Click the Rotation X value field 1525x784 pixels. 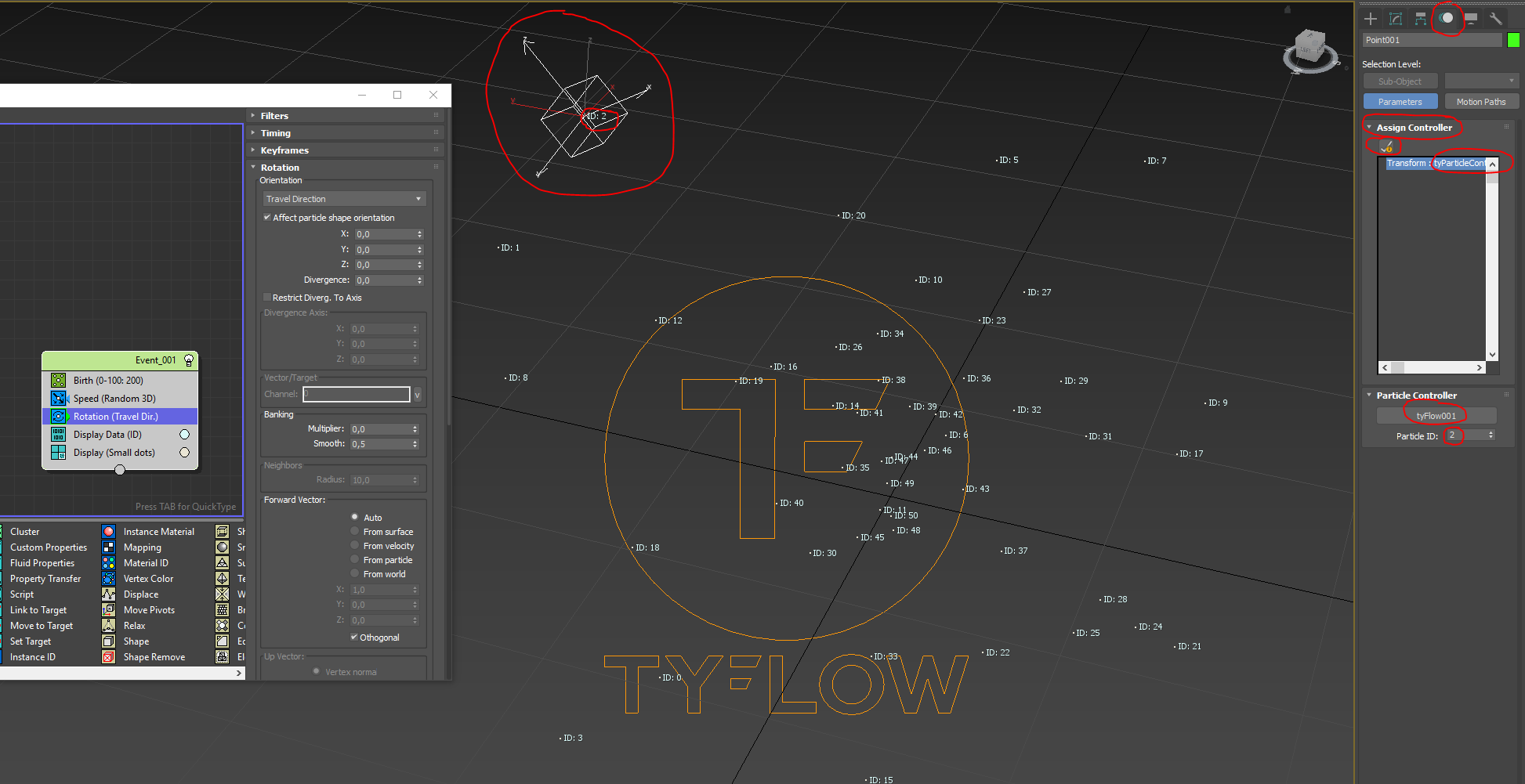coord(384,234)
